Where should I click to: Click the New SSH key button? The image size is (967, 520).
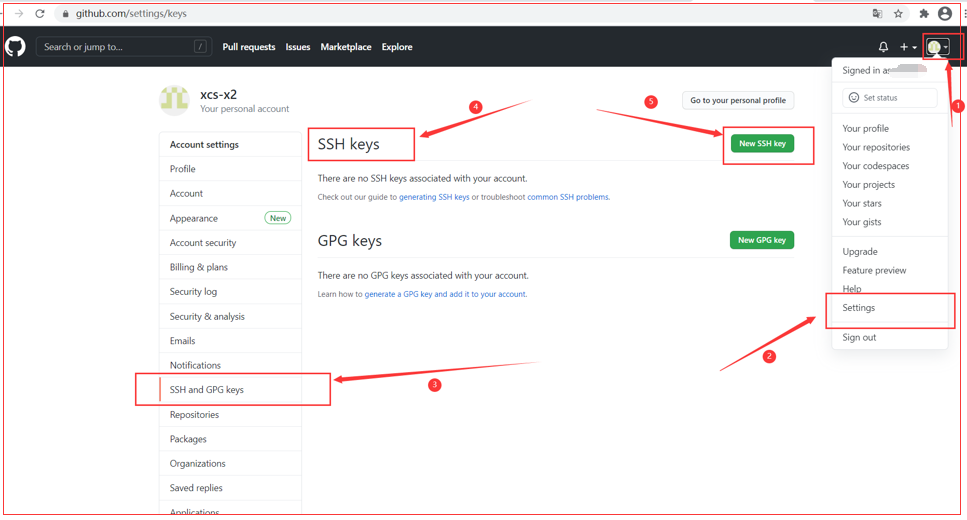(x=762, y=143)
